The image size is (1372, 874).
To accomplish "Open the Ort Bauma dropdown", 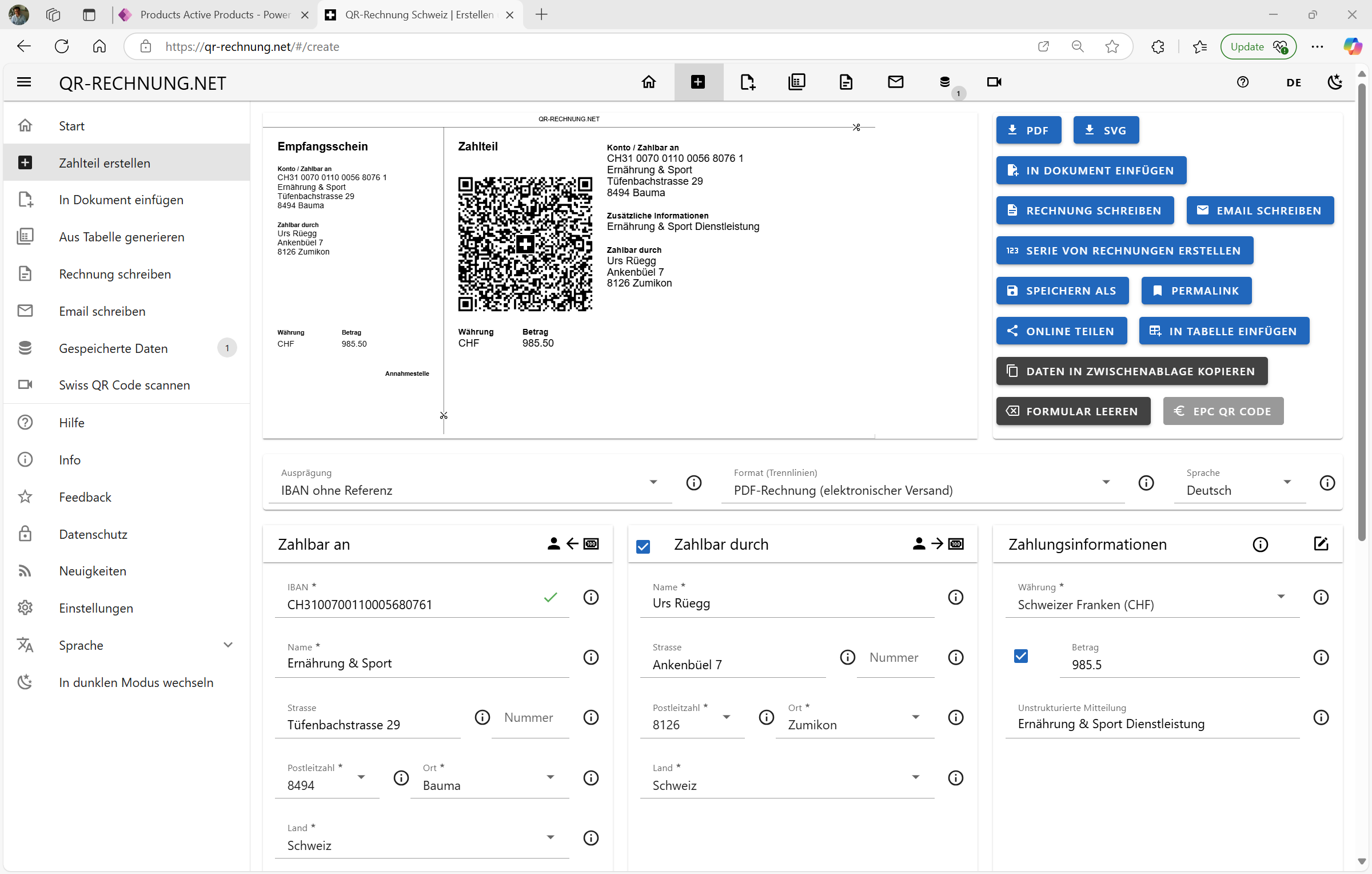I will click(489, 779).
